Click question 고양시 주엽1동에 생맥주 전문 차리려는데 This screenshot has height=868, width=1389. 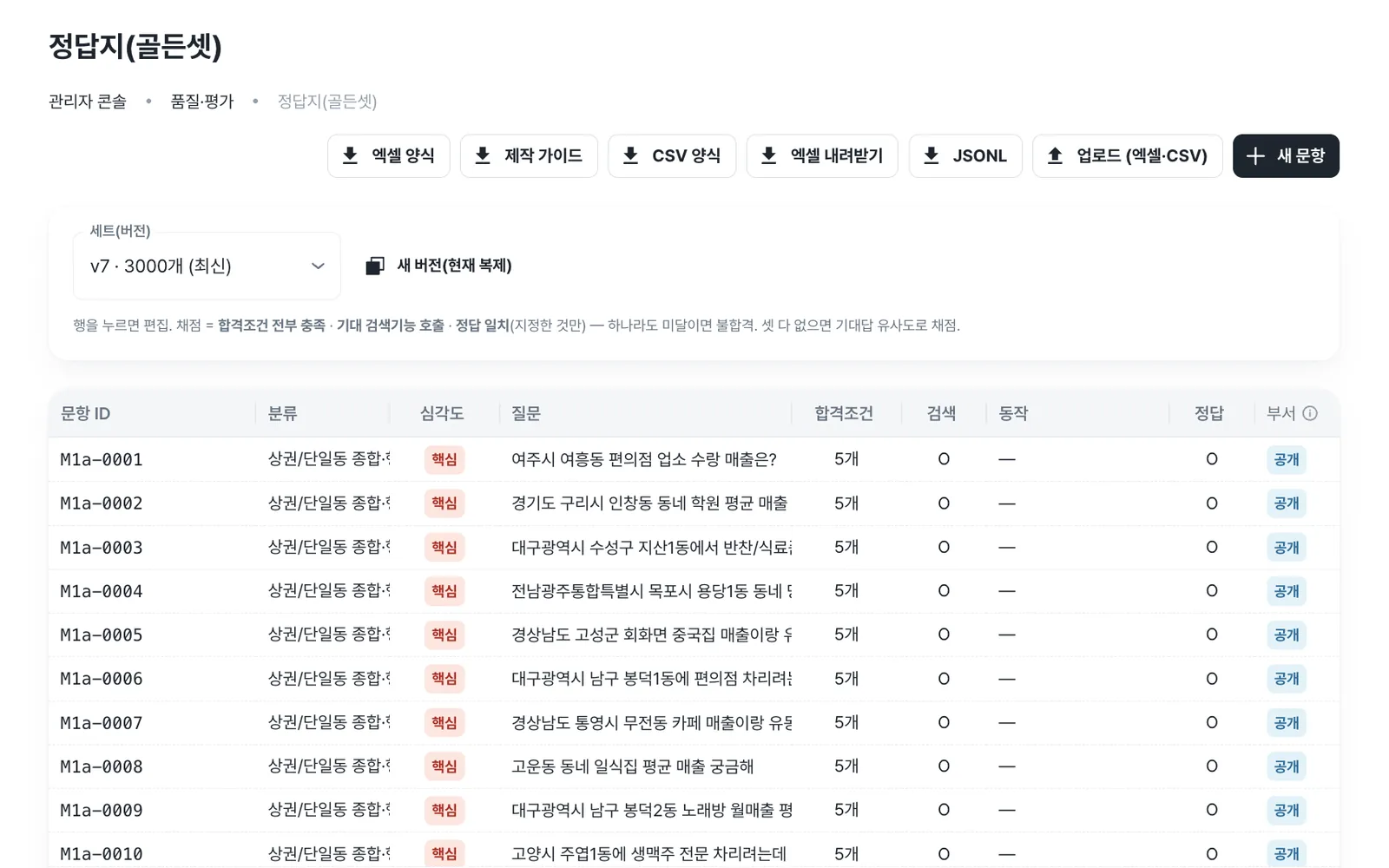coord(648,854)
